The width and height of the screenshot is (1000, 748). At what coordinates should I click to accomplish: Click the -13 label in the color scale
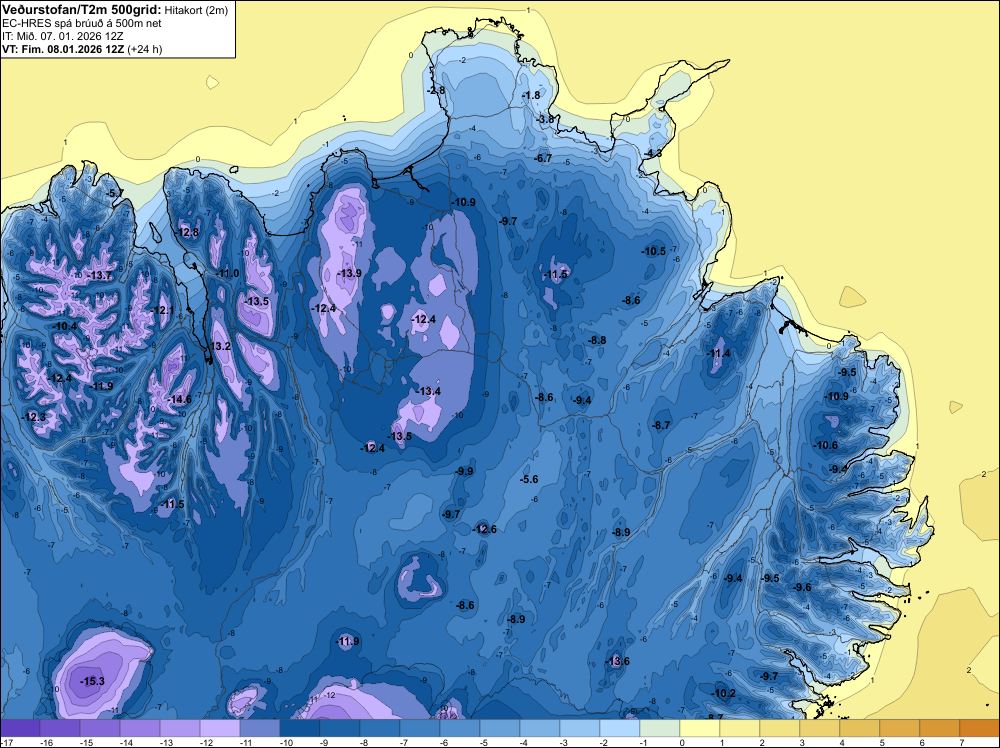[x=166, y=742]
